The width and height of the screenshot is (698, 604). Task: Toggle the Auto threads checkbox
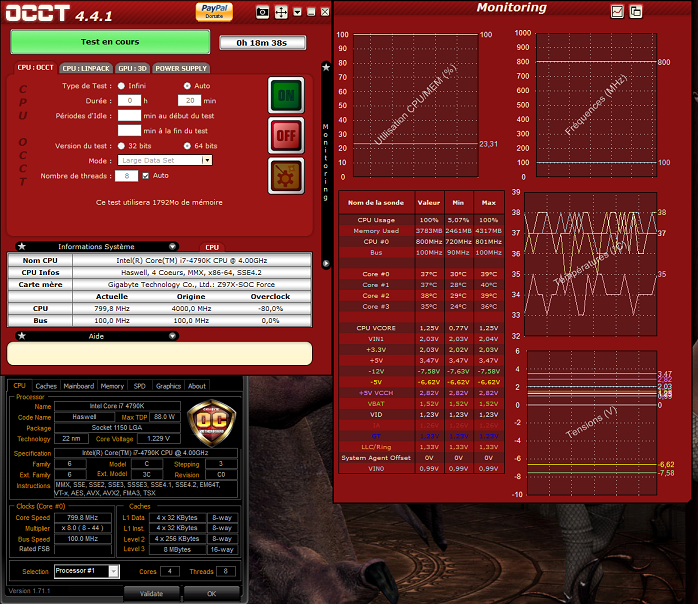(x=146, y=176)
